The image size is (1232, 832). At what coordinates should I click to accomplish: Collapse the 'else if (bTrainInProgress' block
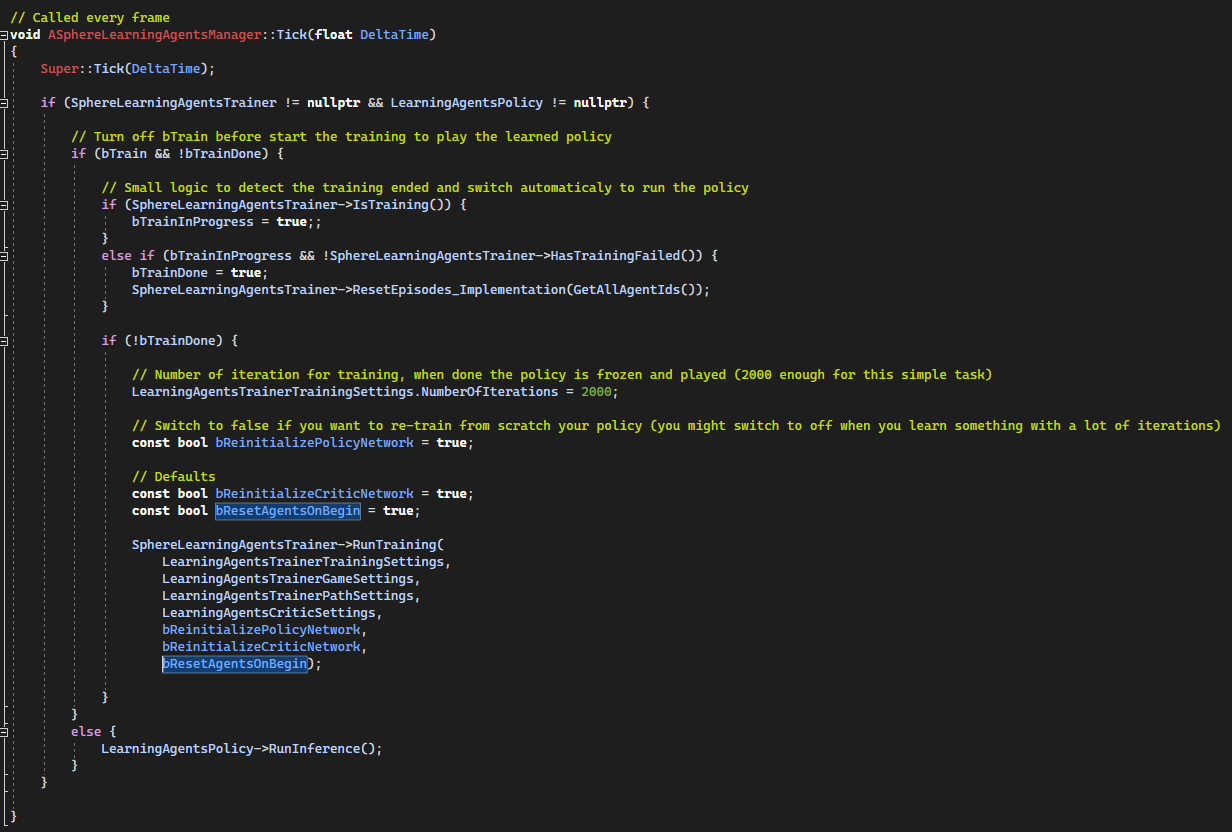(x=5, y=256)
